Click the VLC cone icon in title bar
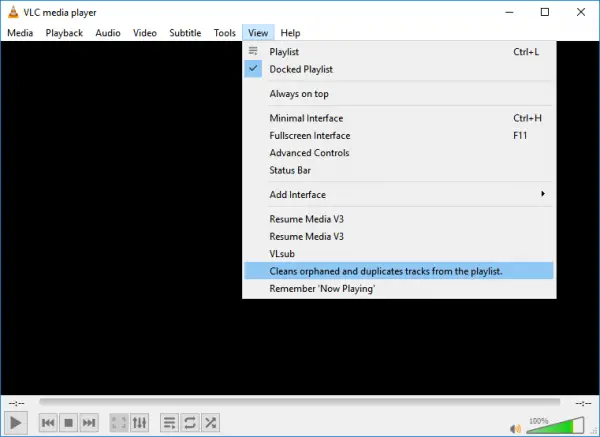Image resolution: width=600 pixels, height=437 pixels. click(x=13, y=12)
